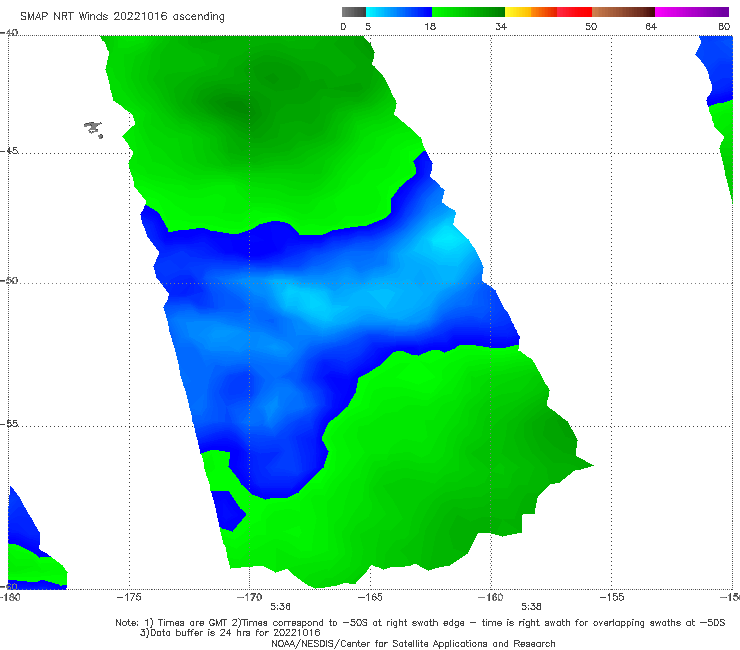740x650 pixels.
Task: Pick the yellow-to-red segment of the colorbar
Action: [548, 12]
